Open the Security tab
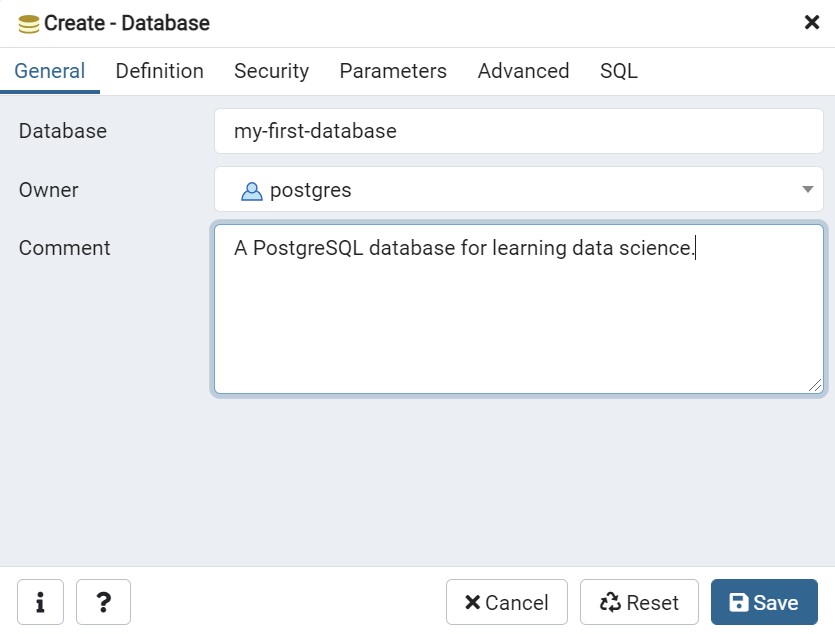 tap(271, 71)
